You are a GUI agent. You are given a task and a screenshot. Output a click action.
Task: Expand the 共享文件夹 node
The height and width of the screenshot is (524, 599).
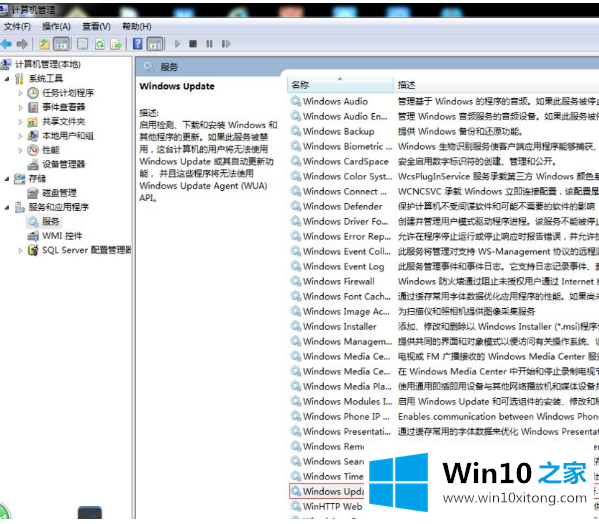point(21,122)
